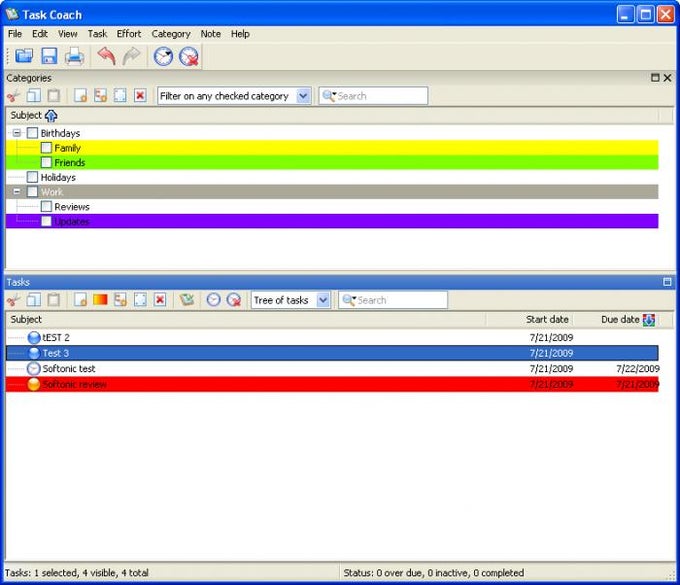Check the Holidays category checkbox
Image resolution: width=680 pixels, height=585 pixels.
coord(33,177)
